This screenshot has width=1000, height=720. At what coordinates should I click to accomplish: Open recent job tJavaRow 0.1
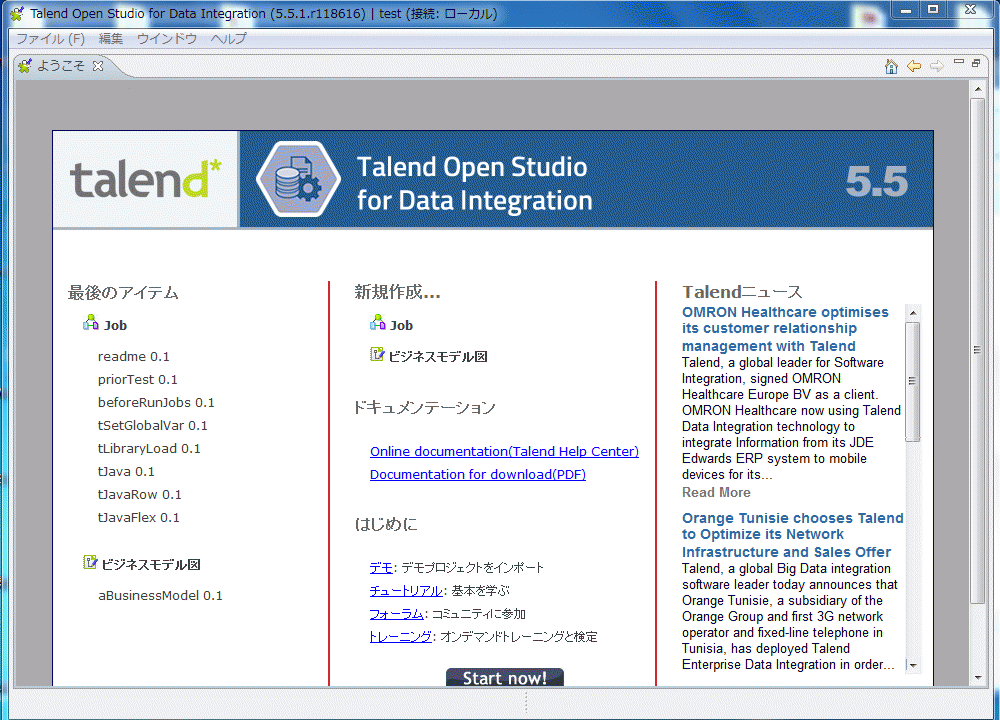[139, 494]
